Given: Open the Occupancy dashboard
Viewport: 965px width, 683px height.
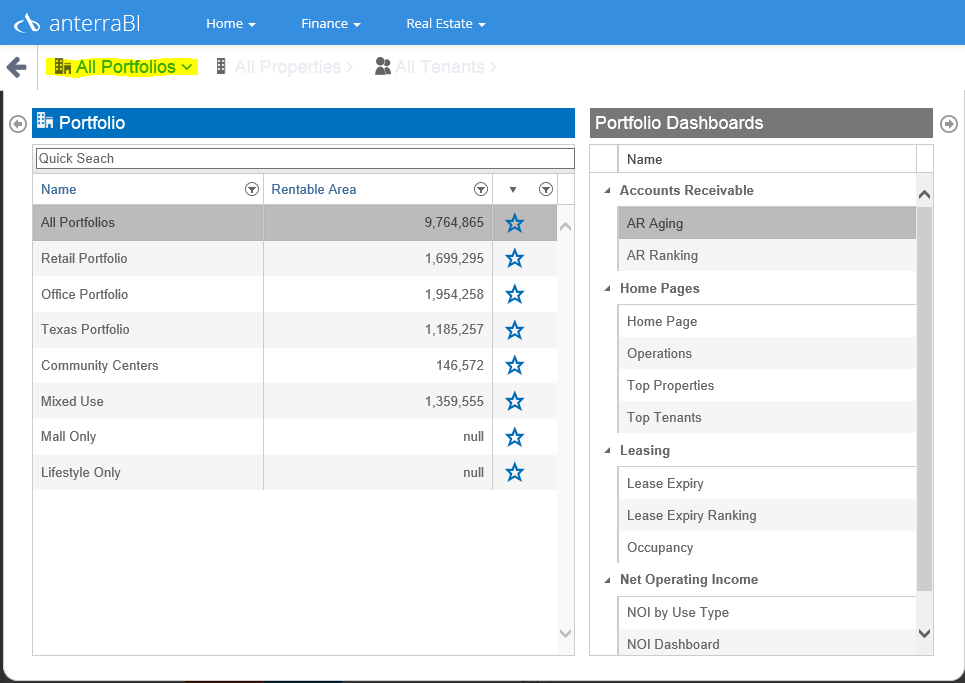Looking at the screenshot, I should pyautogui.click(x=767, y=547).
